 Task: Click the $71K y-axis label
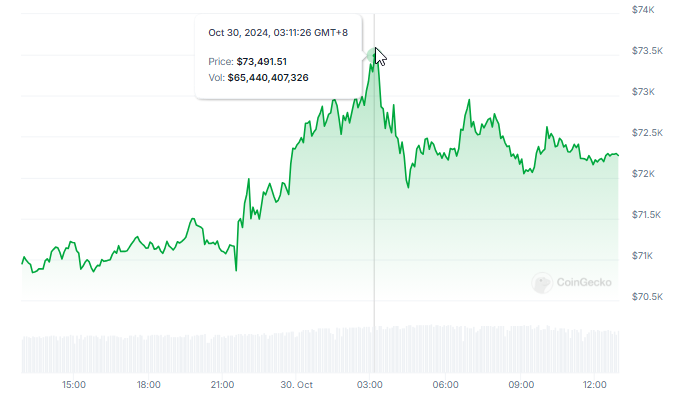pyautogui.click(x=643, y=256)
